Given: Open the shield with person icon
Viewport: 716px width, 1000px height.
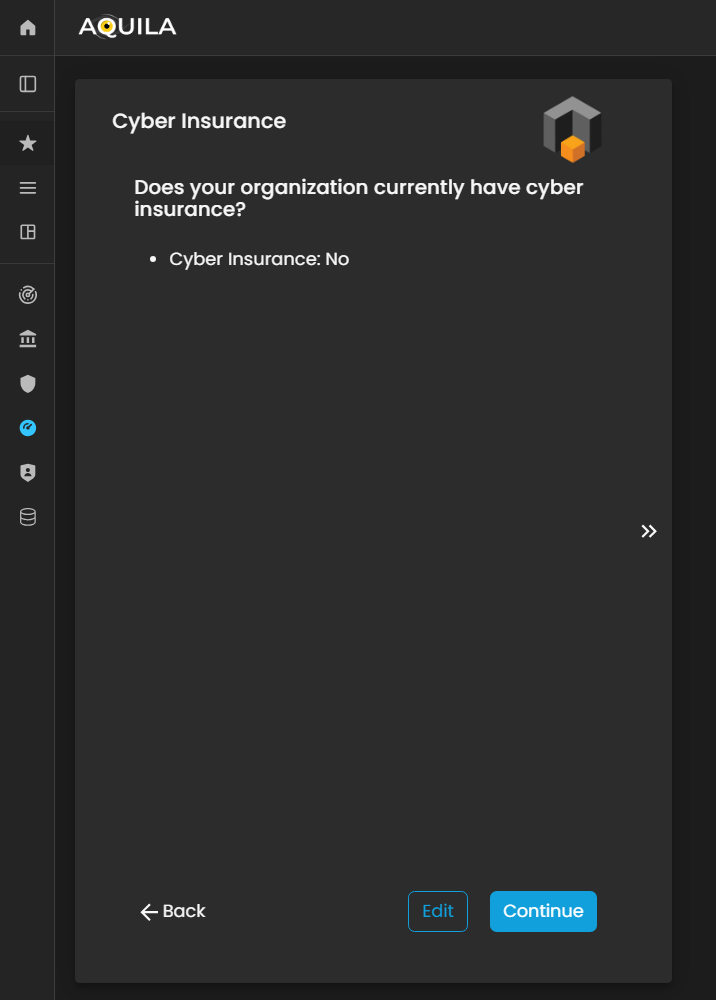Looking at the screenshot, I should (28, 473).
